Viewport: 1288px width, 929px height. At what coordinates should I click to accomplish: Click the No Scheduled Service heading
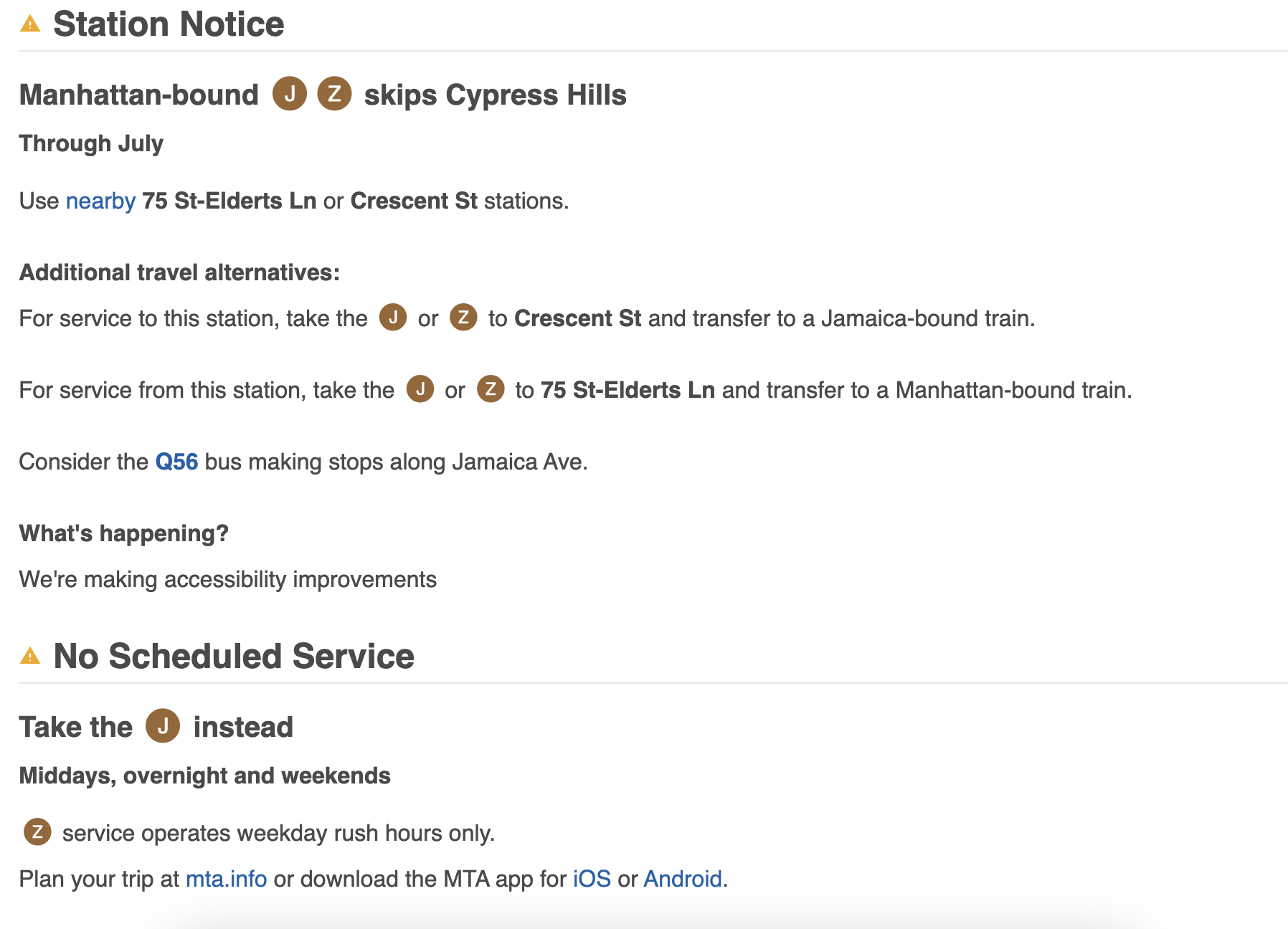(234, 656)
